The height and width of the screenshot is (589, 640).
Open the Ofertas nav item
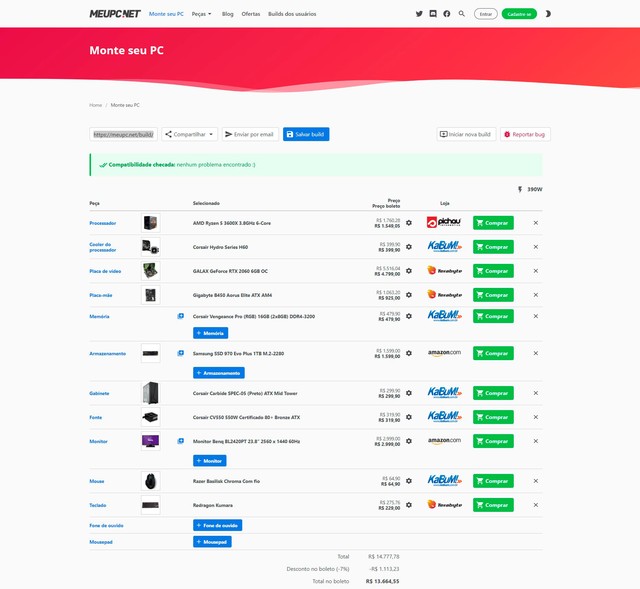[251, 14]
